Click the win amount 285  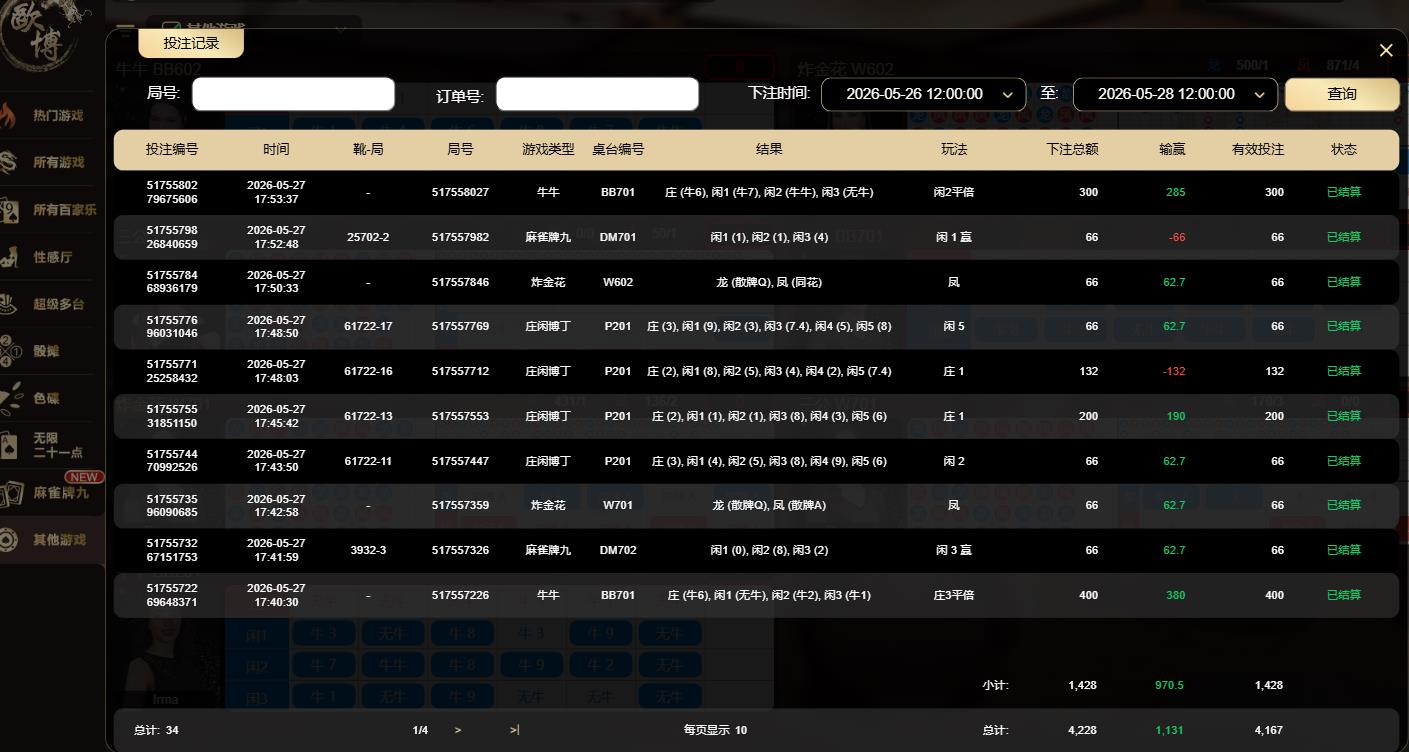coord(1175,192)
